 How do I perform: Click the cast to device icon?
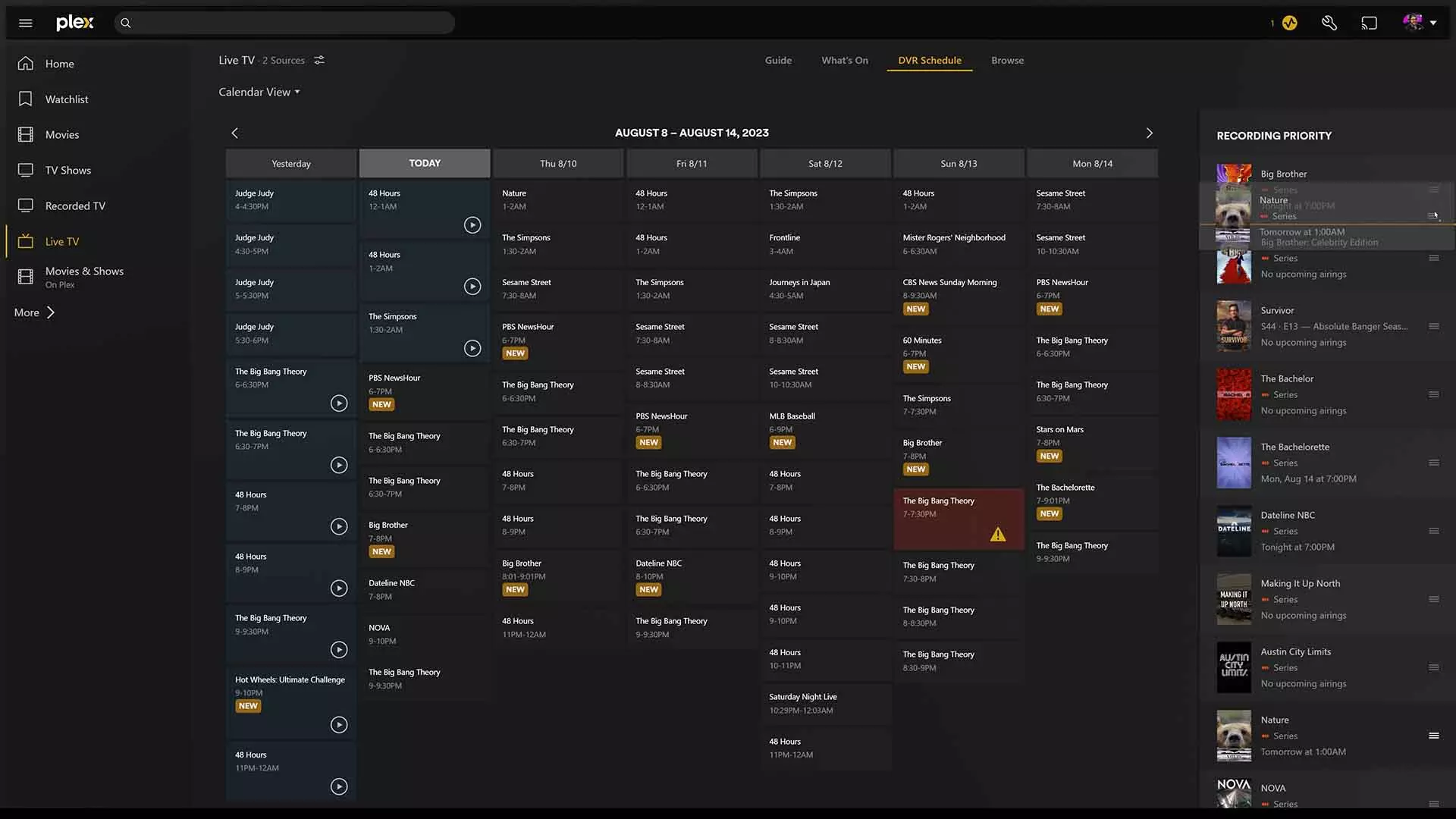(x=1369, y=23)
